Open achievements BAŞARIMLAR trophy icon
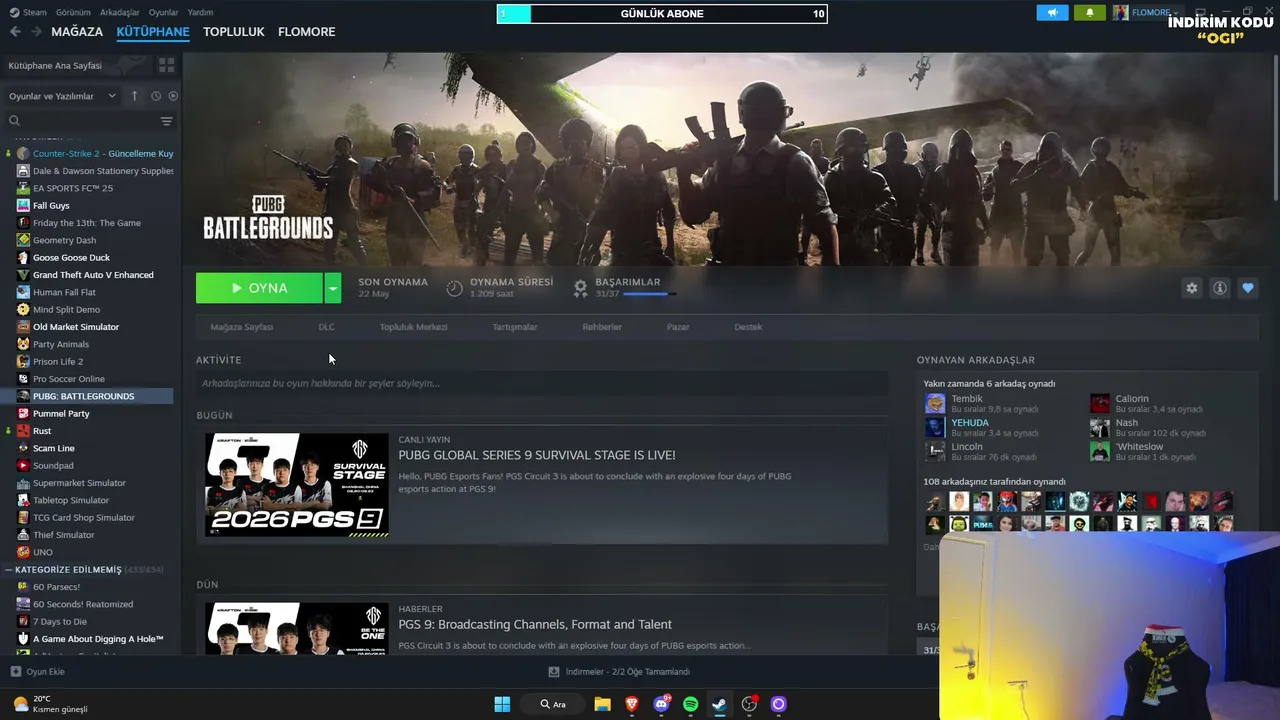 (x=580, y=288)
